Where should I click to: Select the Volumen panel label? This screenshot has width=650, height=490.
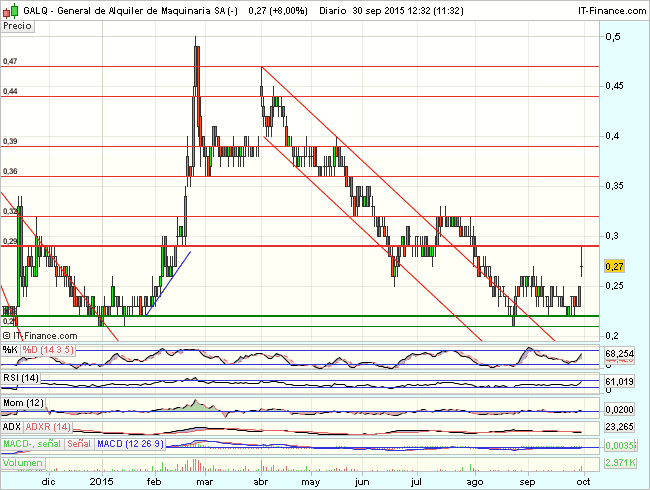(x=23, y=463)
